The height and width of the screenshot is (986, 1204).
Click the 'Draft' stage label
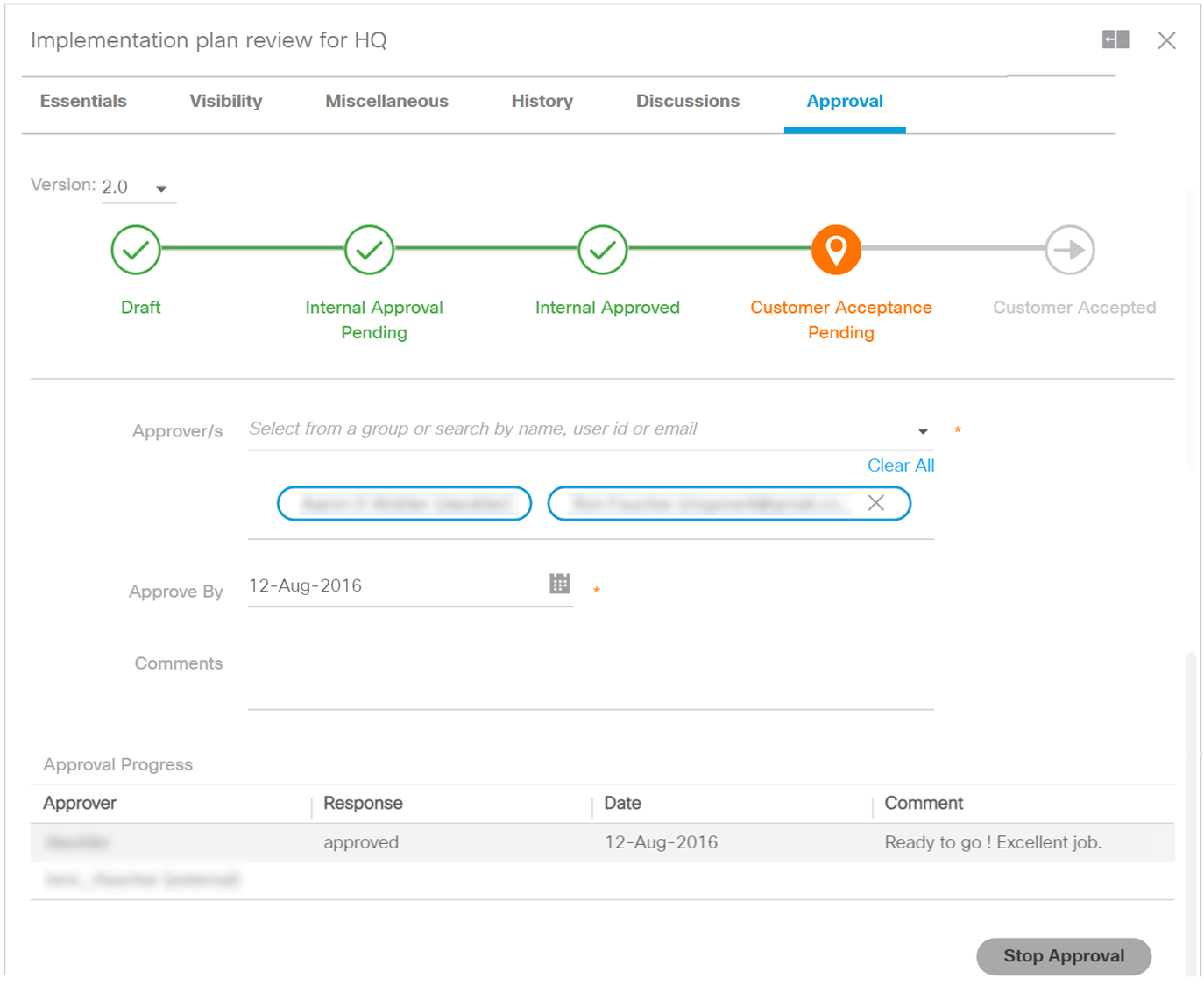tap(141, 308)
